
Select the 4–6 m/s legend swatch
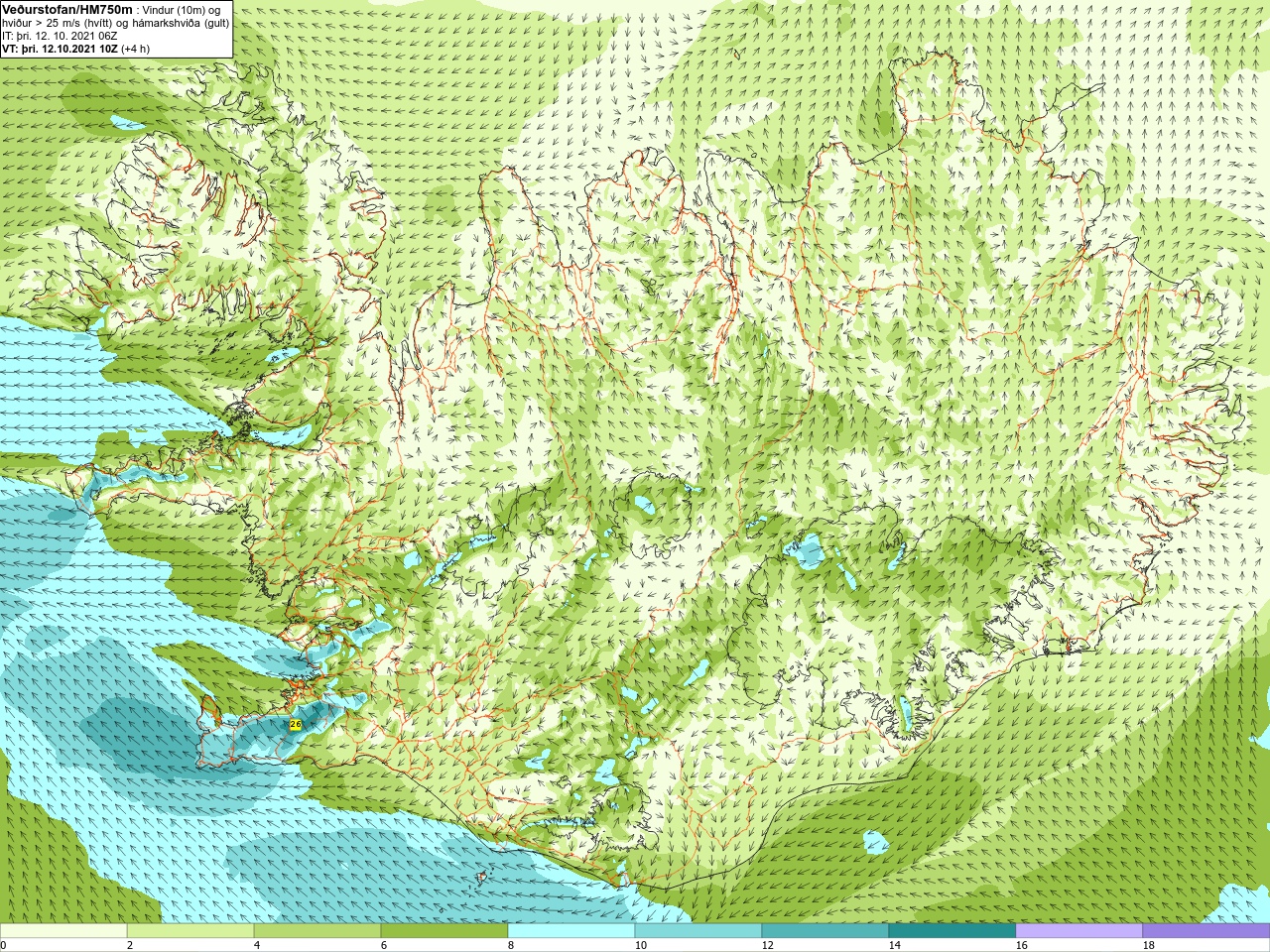(317, 931)
